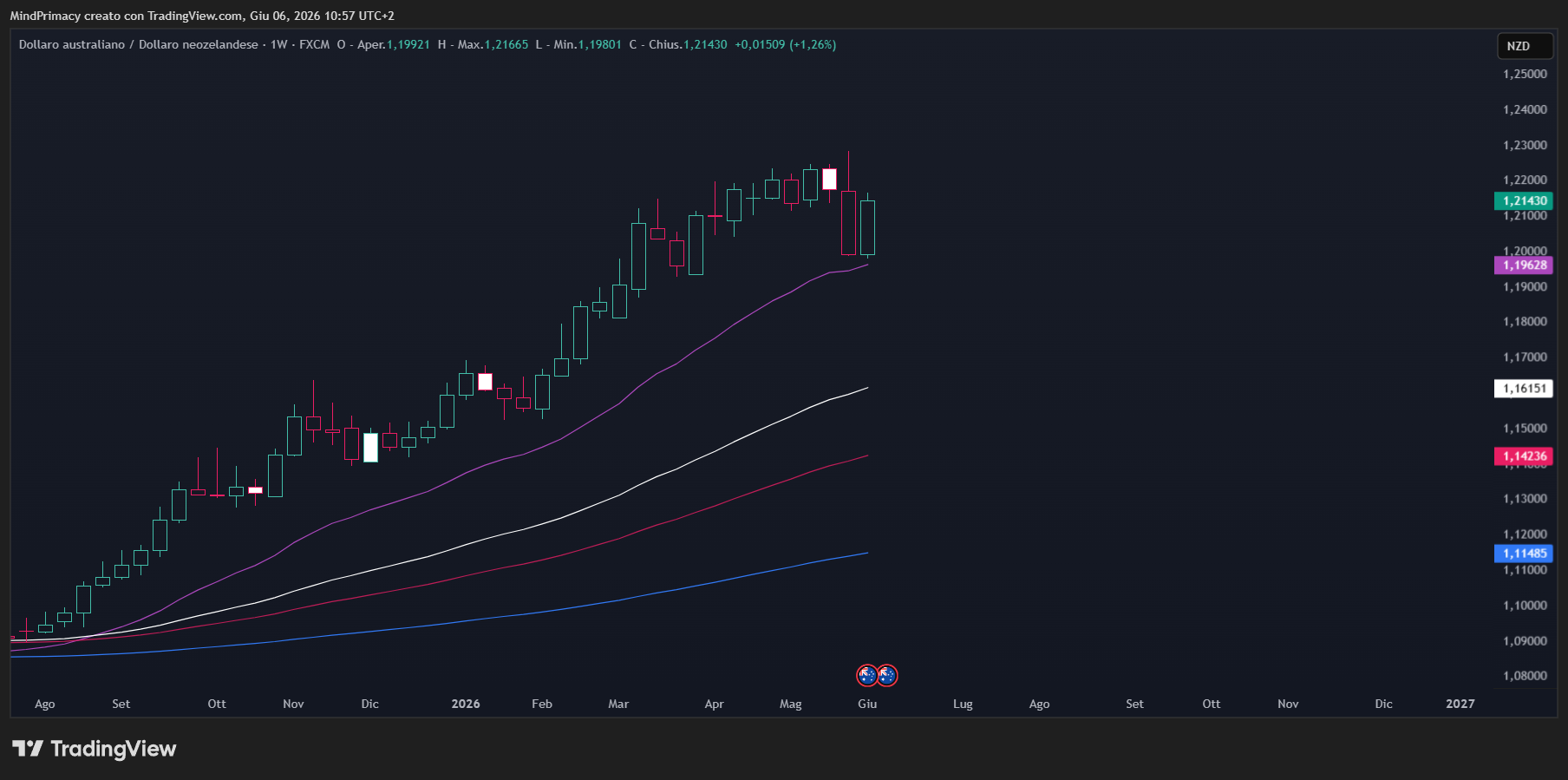Click the 2026 label on the time axis

coord(466,704)
